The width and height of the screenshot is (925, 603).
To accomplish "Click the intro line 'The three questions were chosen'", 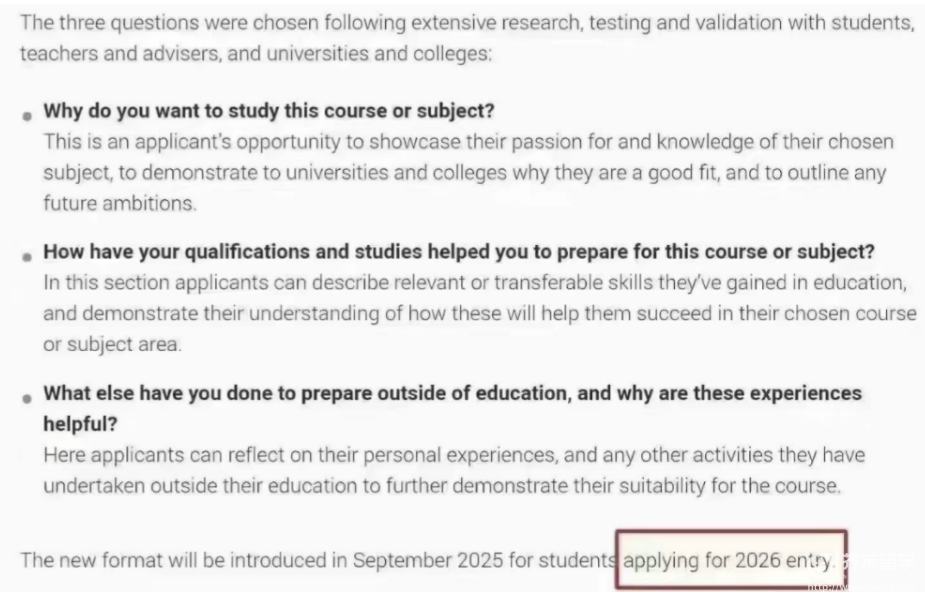I will pos(467,23).
